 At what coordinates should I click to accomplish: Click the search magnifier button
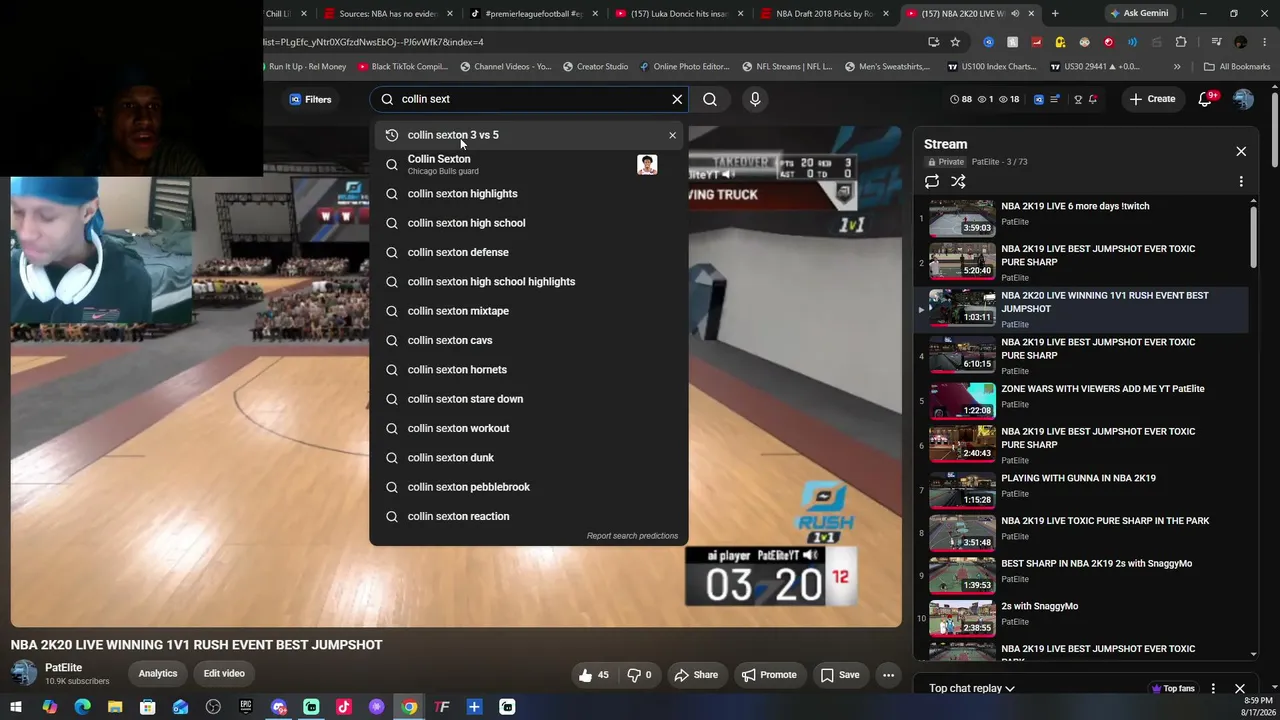[709, 99]
